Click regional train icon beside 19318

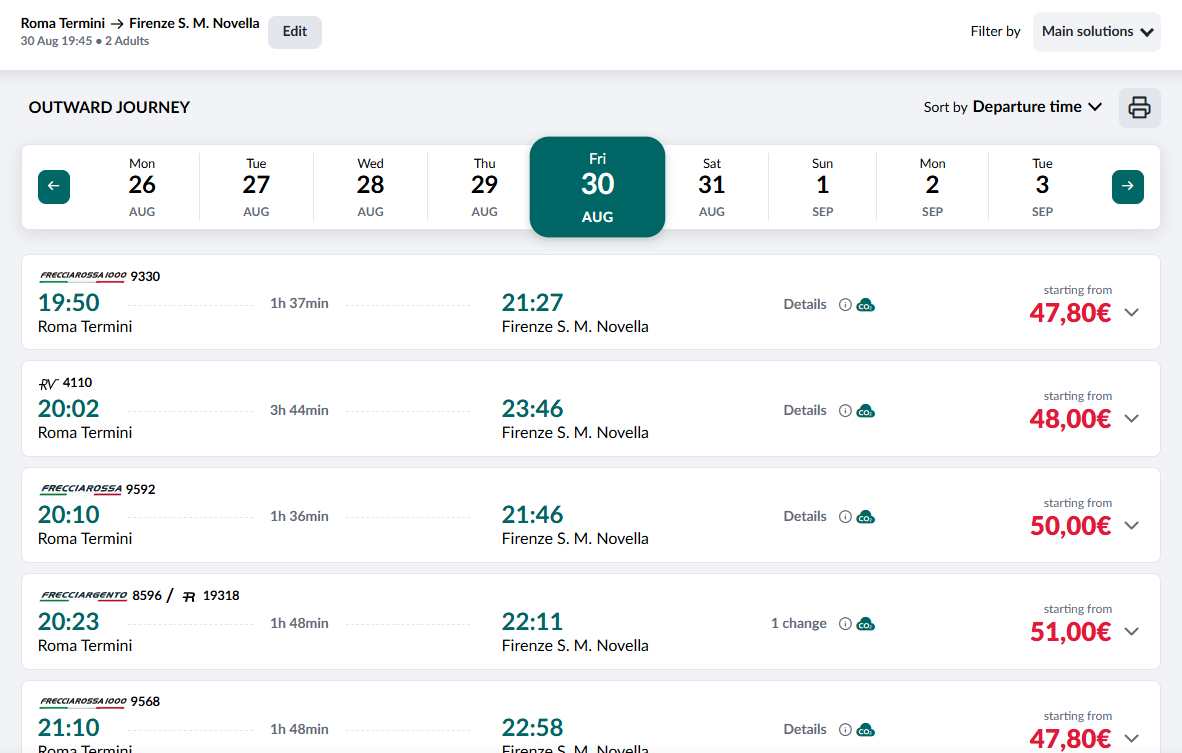(x=189, y=596)
